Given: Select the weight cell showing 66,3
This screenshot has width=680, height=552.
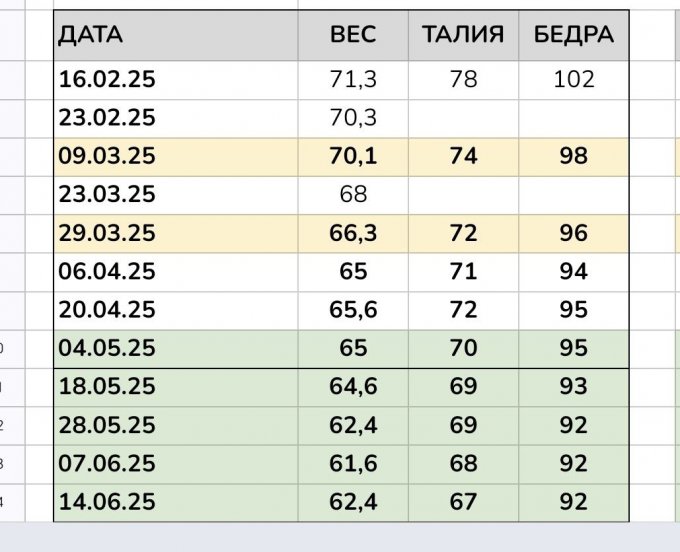Looking at the screenshot, I should (353, 233).
